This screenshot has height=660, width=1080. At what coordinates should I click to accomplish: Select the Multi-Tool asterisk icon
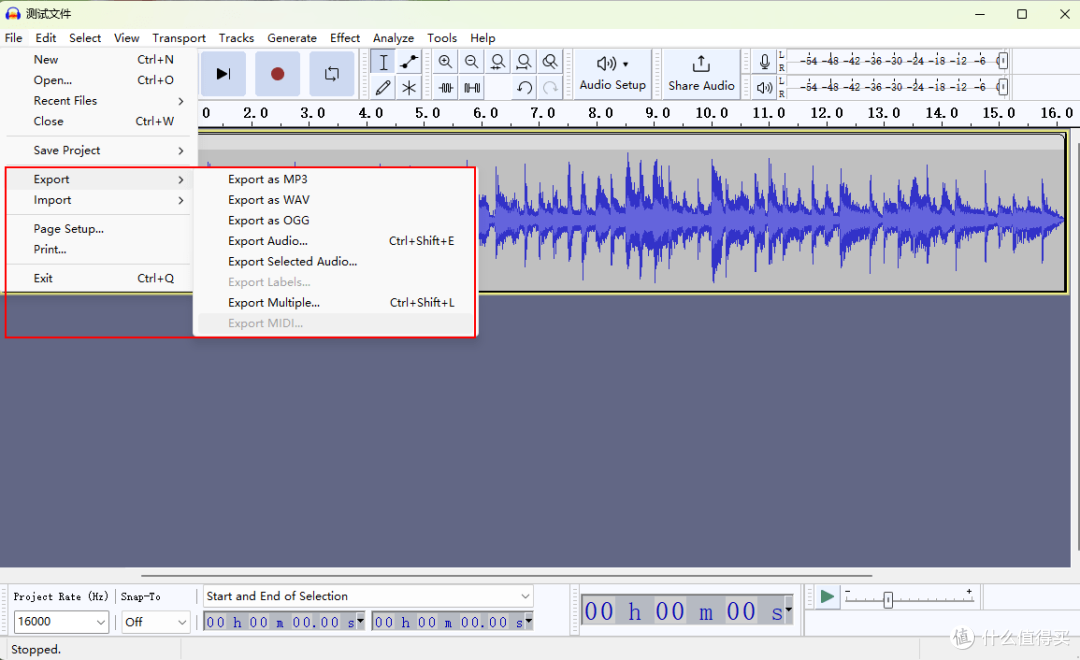pyautogui.click(x=409, y=87)
